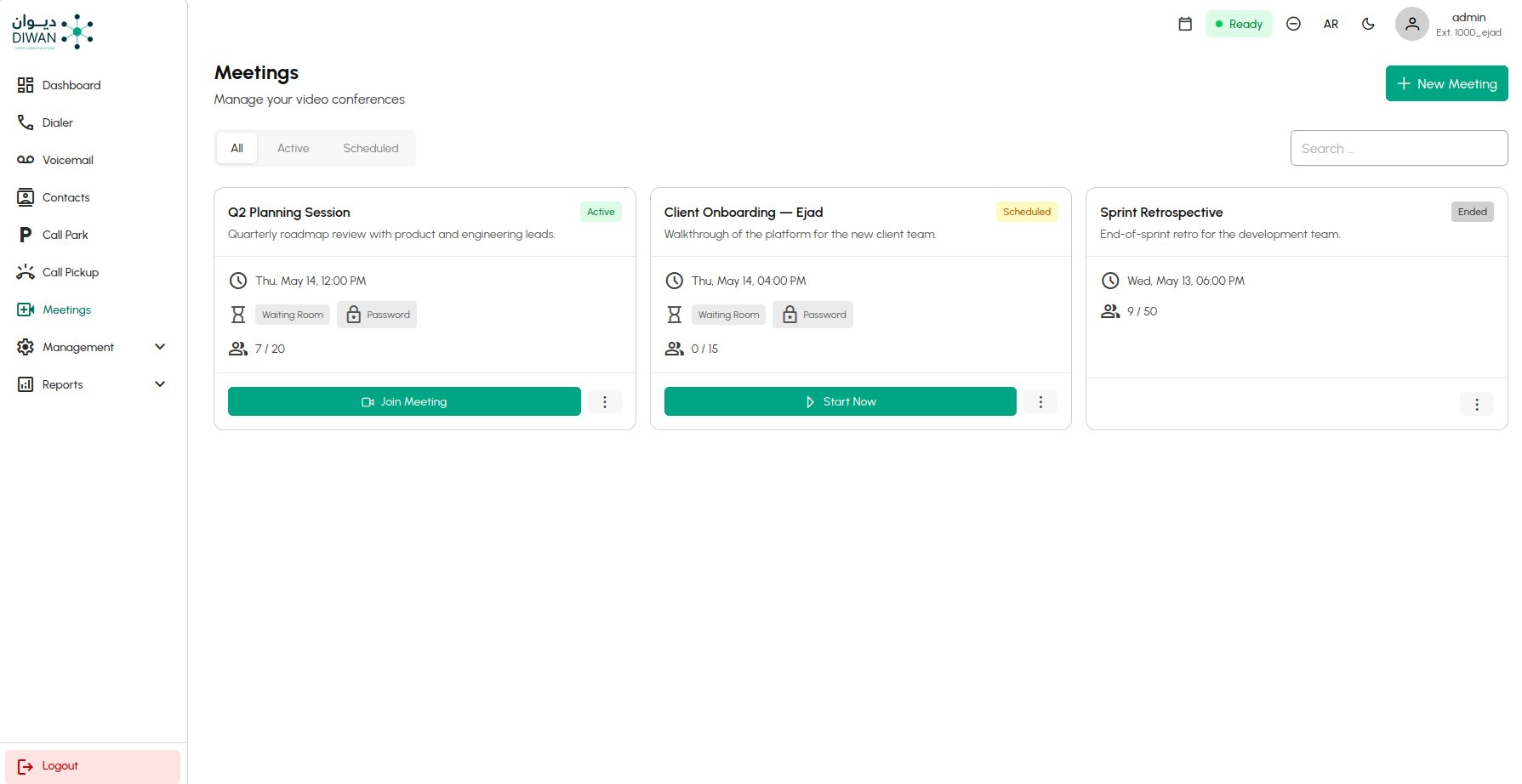Screen dimensions: 1522x784
Task: Go to Voicemail in the sidebar
Action: point(94,160)
